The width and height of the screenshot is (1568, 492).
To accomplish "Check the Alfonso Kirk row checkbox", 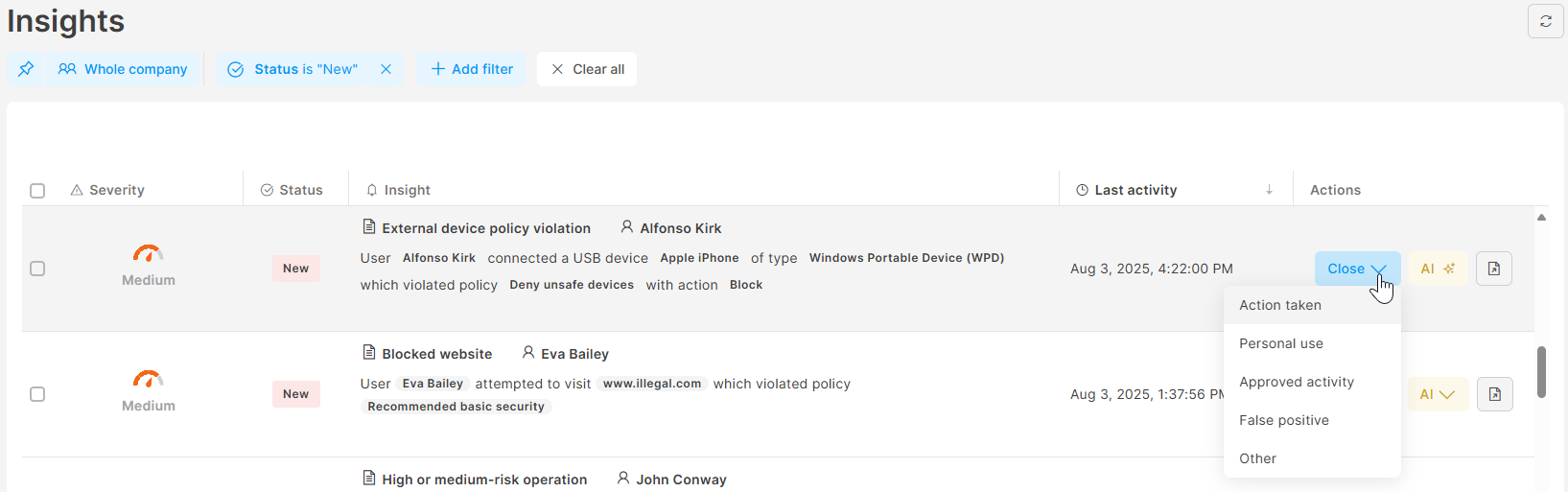I will tap(37, 269).
